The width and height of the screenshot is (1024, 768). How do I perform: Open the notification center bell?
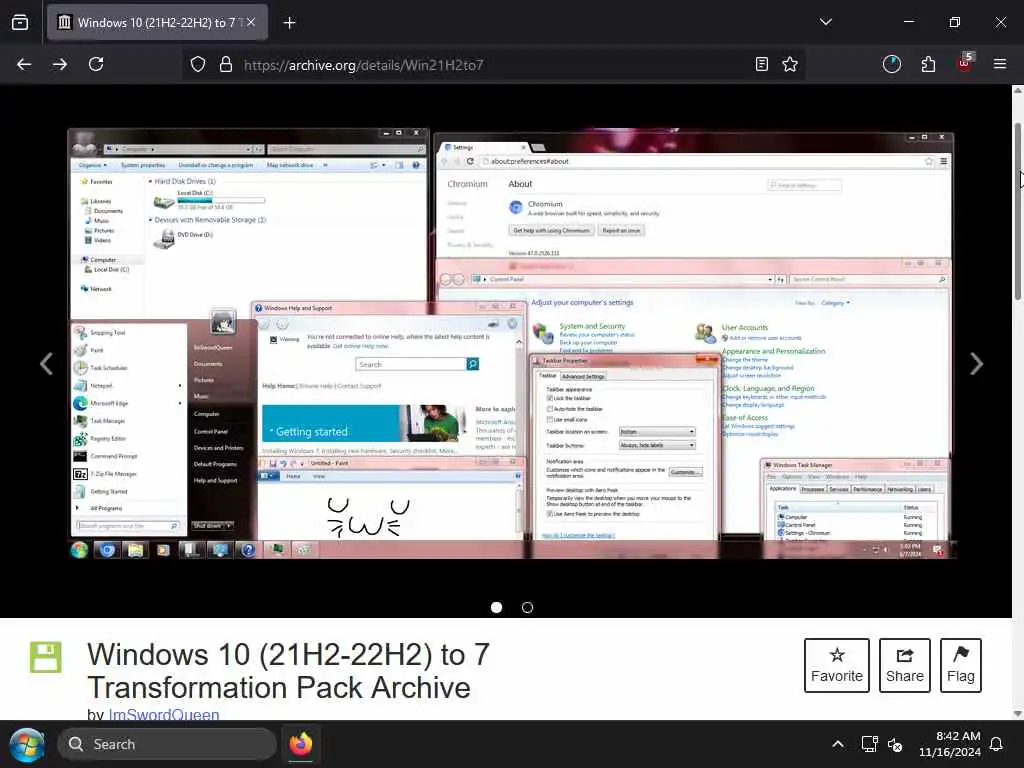click(997, 744)
